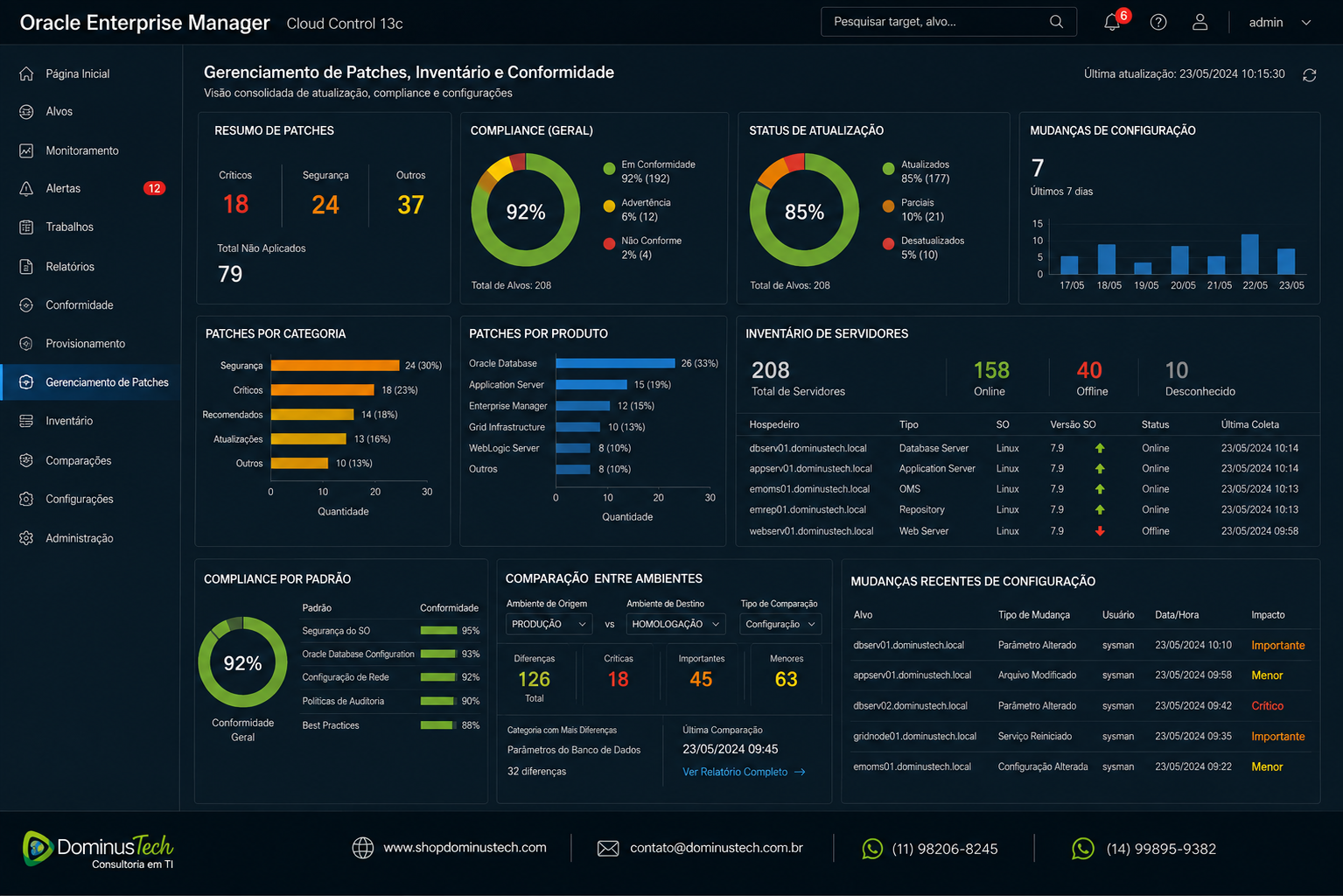Viewport: 1343px width, 896px height.
Task: Click WhatsApp icon next to (11) 98206-8245
Action: (x=872, y=849)
